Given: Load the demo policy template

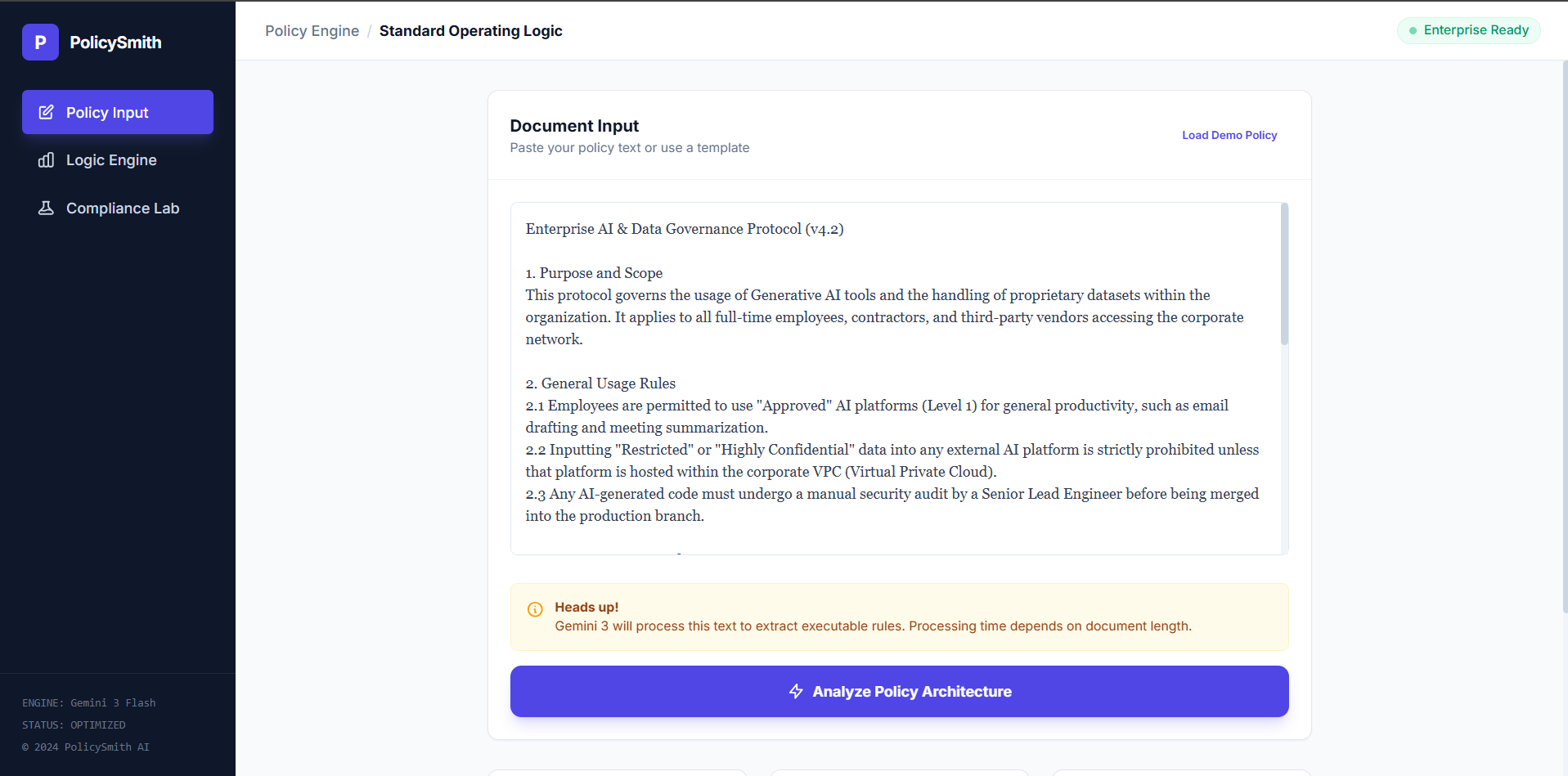Looking at the screenshot, I should [x=1229, y=135].
